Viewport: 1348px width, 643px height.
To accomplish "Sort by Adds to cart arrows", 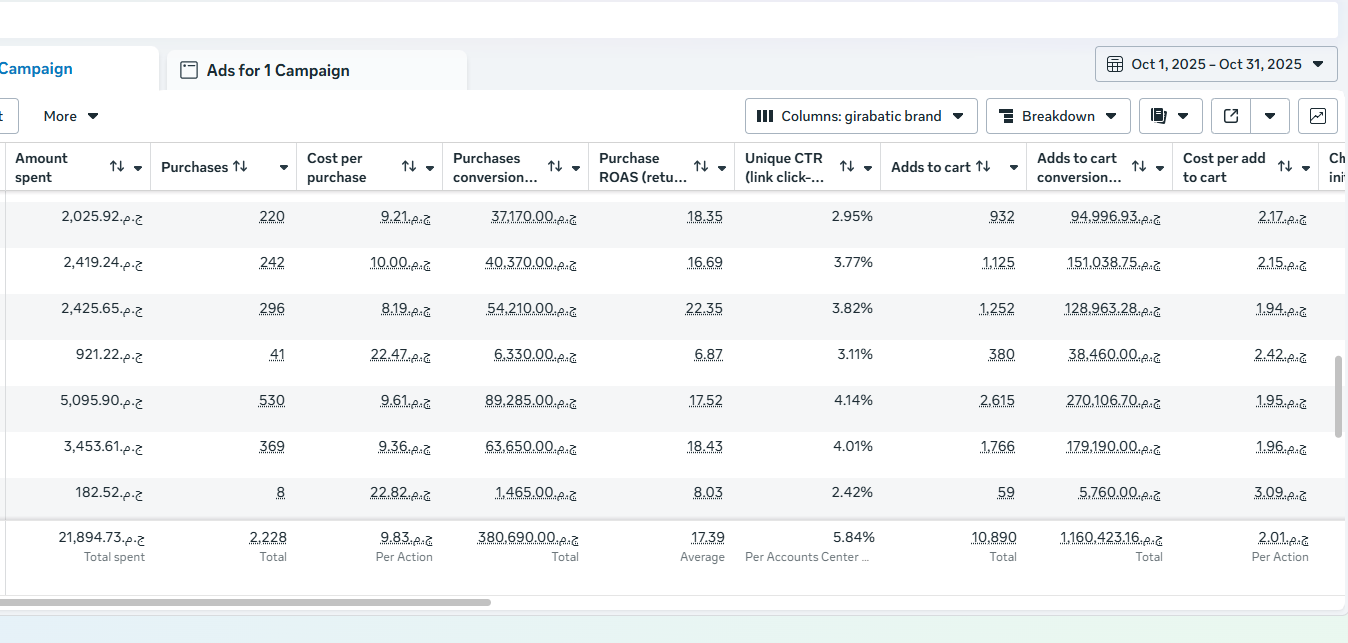I will coord(983,167).
